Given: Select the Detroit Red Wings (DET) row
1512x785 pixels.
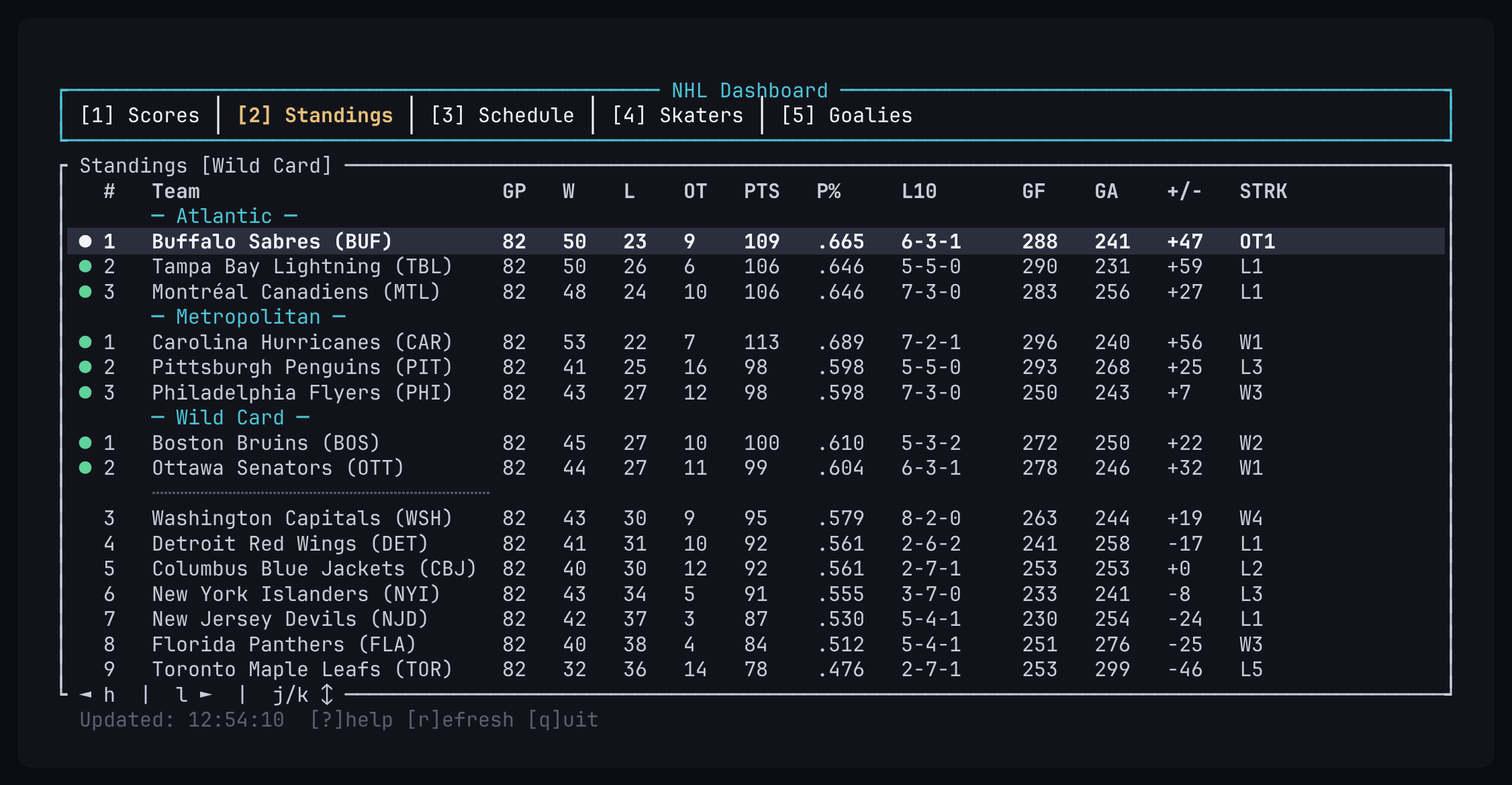Looking at the screenshot, I should [x=756, y=544].
